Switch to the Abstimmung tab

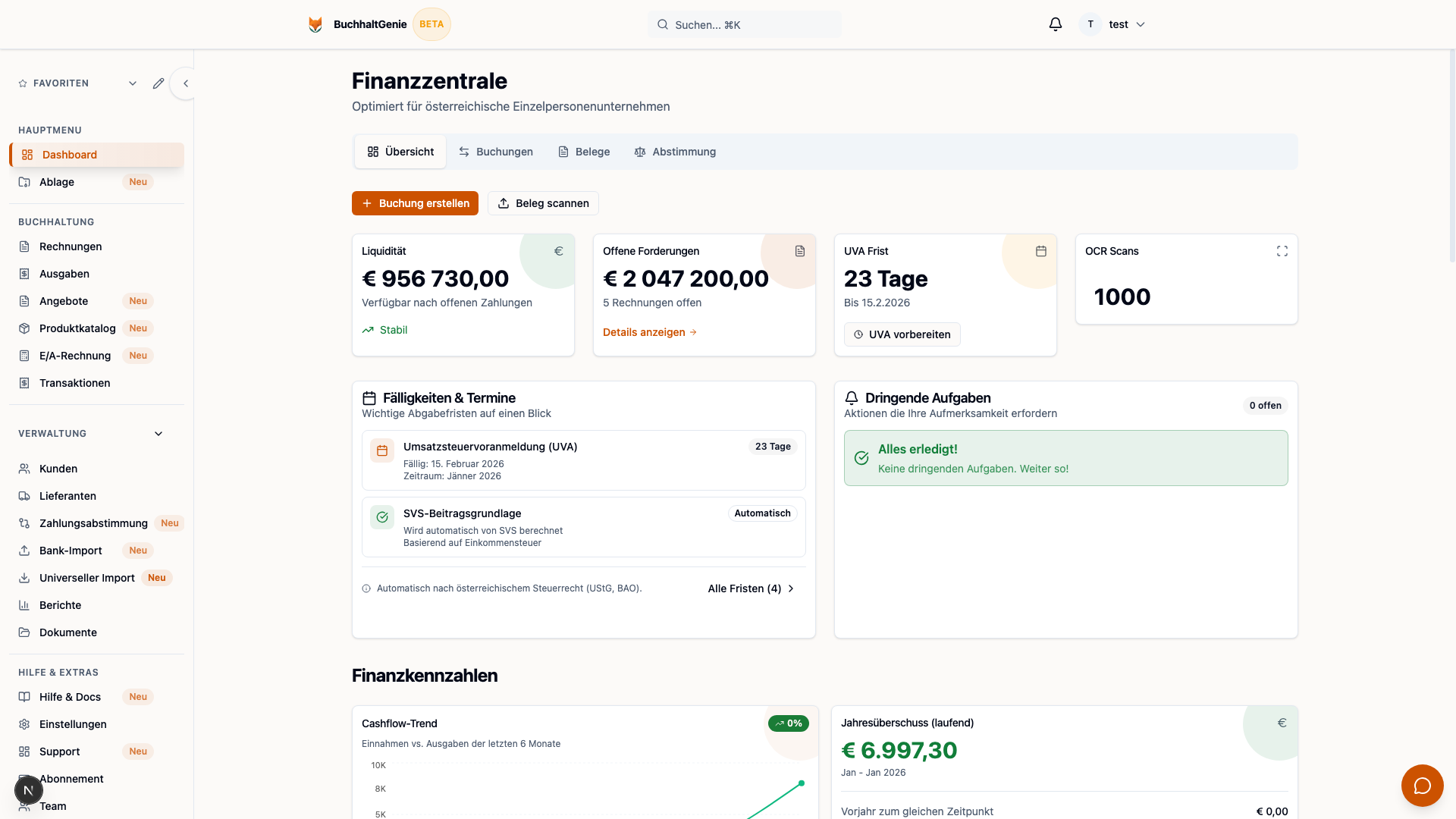click(675, 152)
